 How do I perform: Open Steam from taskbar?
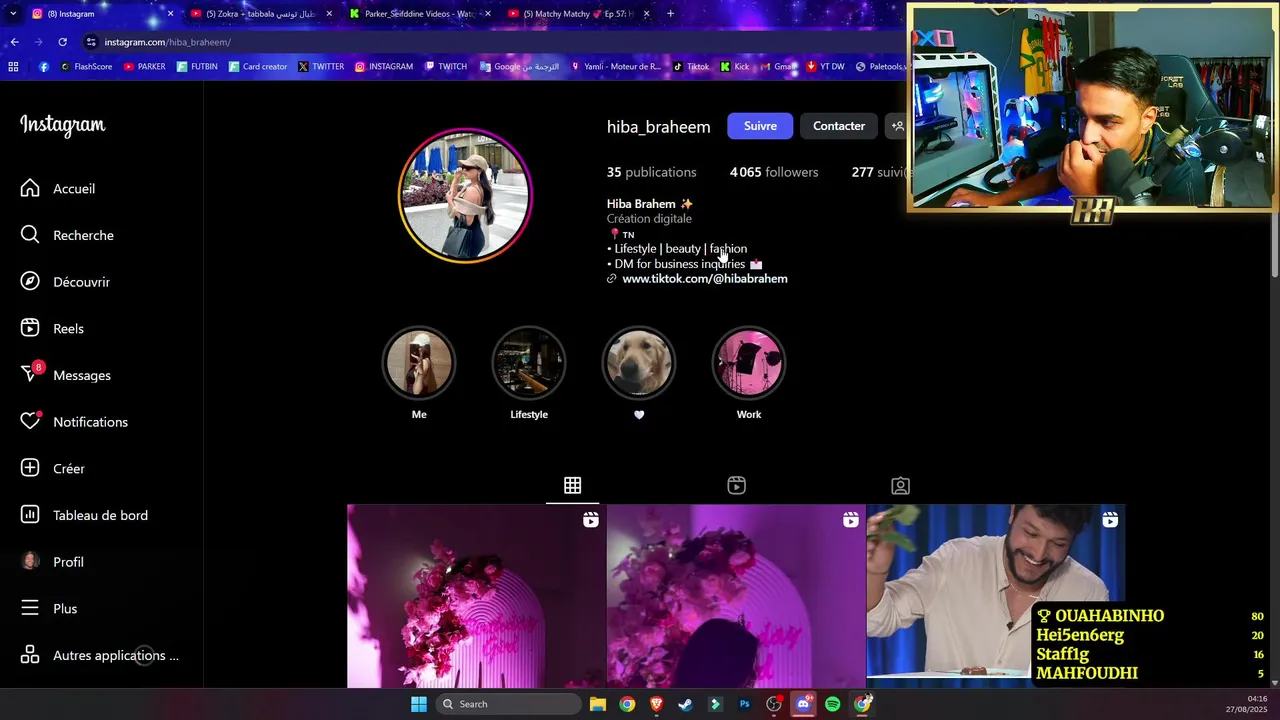coord(685,704)
